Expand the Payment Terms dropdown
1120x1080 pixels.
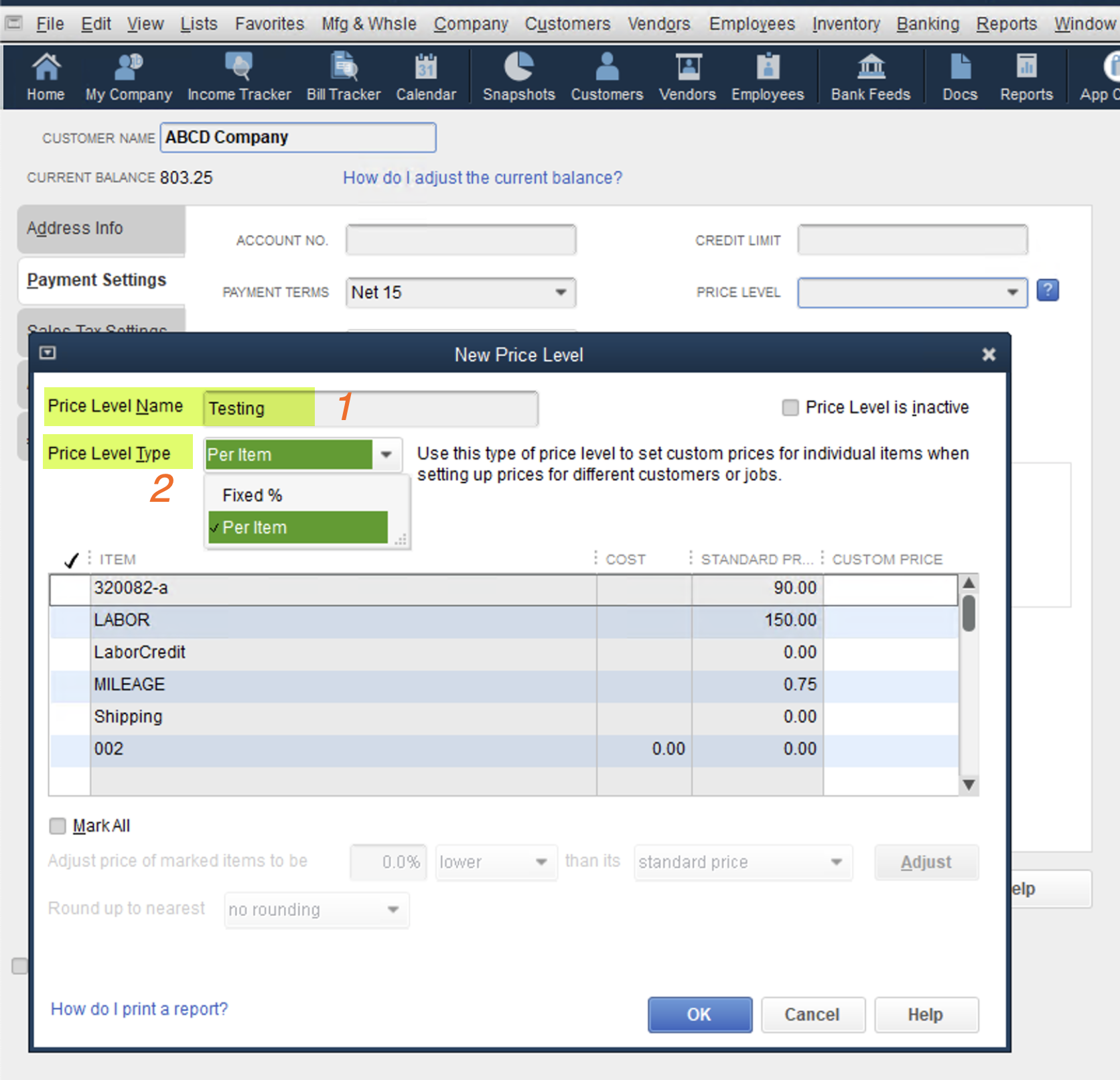(561, 293)
